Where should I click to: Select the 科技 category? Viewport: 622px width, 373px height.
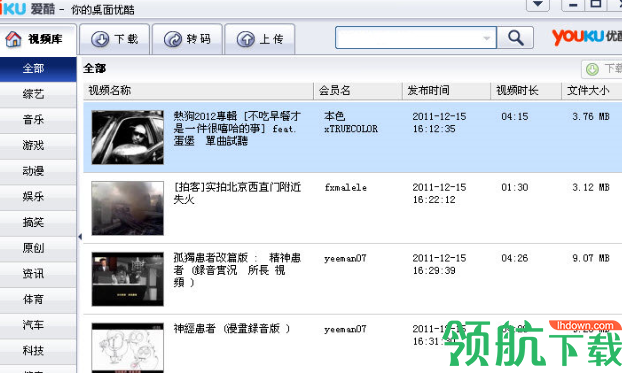38,351
